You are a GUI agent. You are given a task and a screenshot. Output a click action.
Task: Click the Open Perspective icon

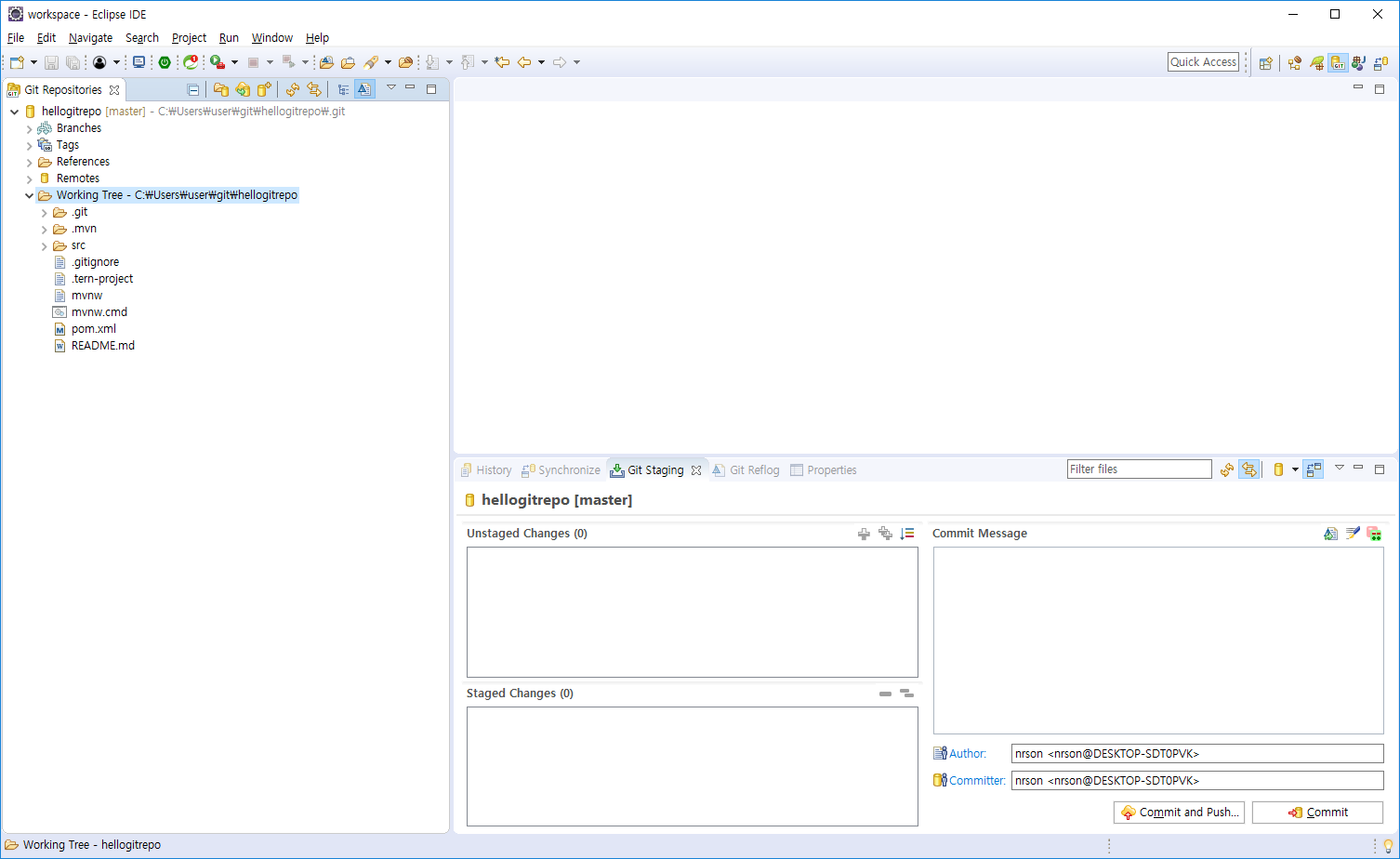tap(1265, 63)
